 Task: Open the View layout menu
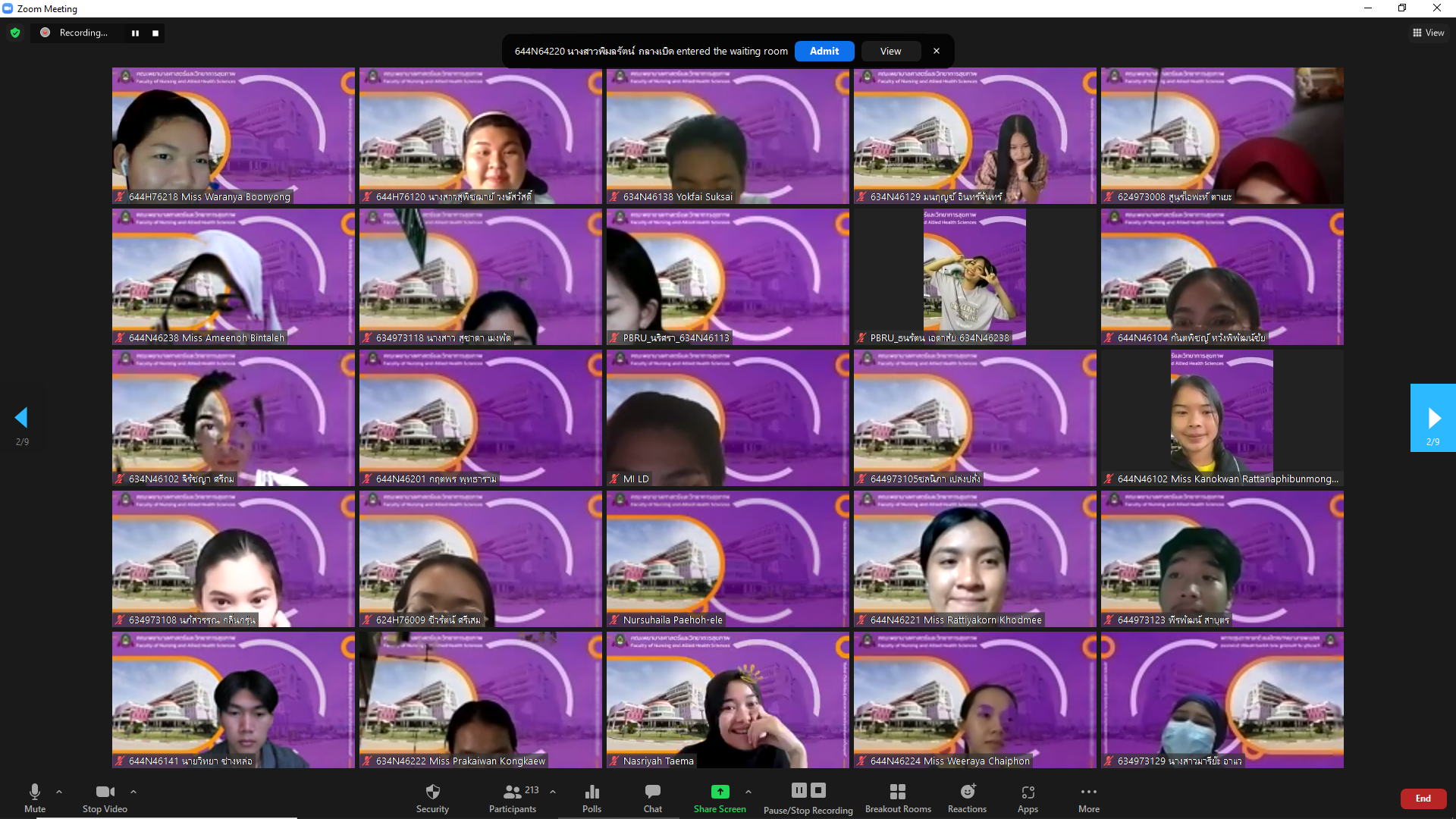[1428, 33]
